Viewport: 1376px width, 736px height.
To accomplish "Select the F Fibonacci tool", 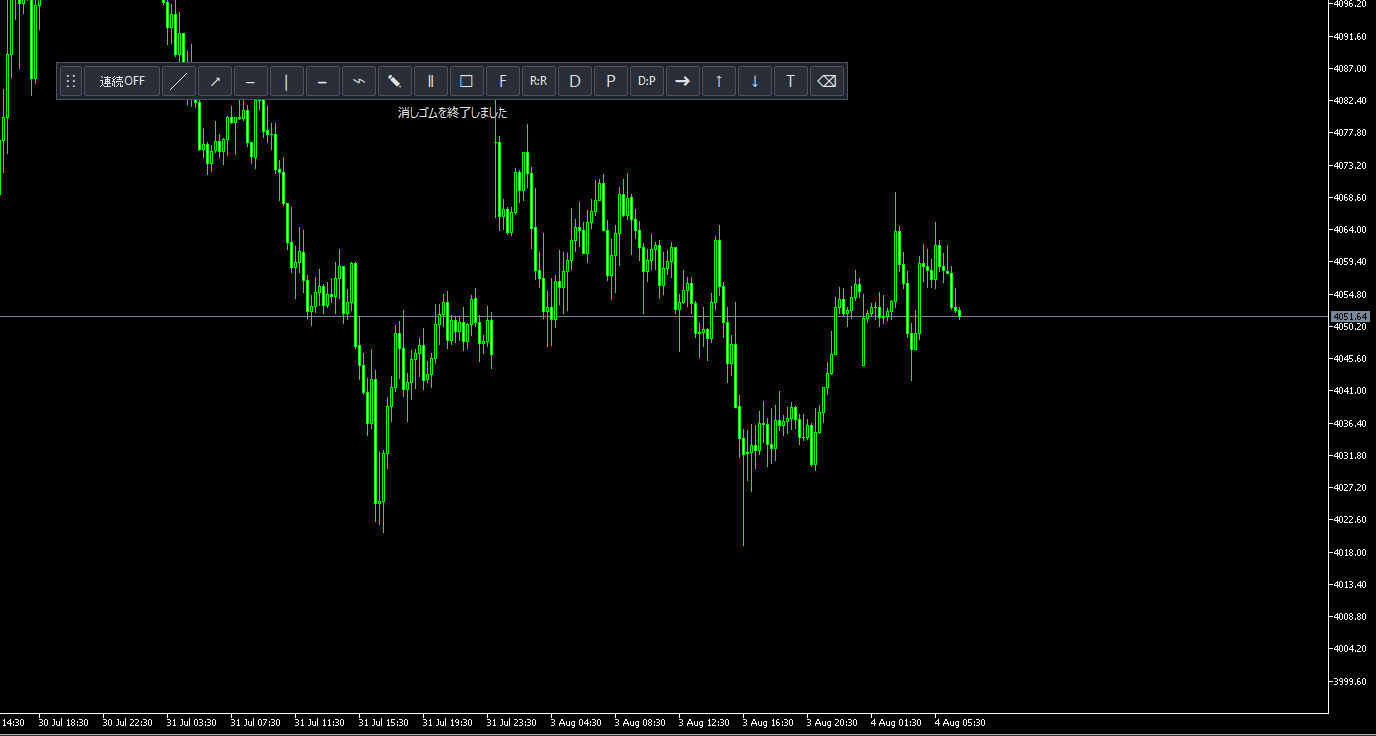I will [503, 81].
